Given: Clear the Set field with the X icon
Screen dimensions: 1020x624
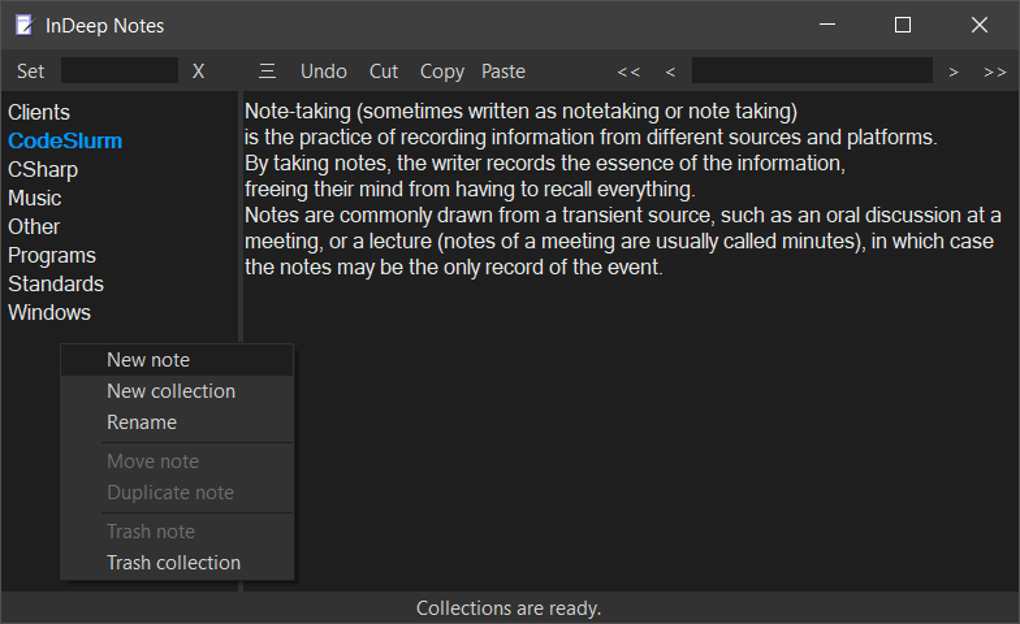Looking at the screenshot, I should tap(198, 71).
